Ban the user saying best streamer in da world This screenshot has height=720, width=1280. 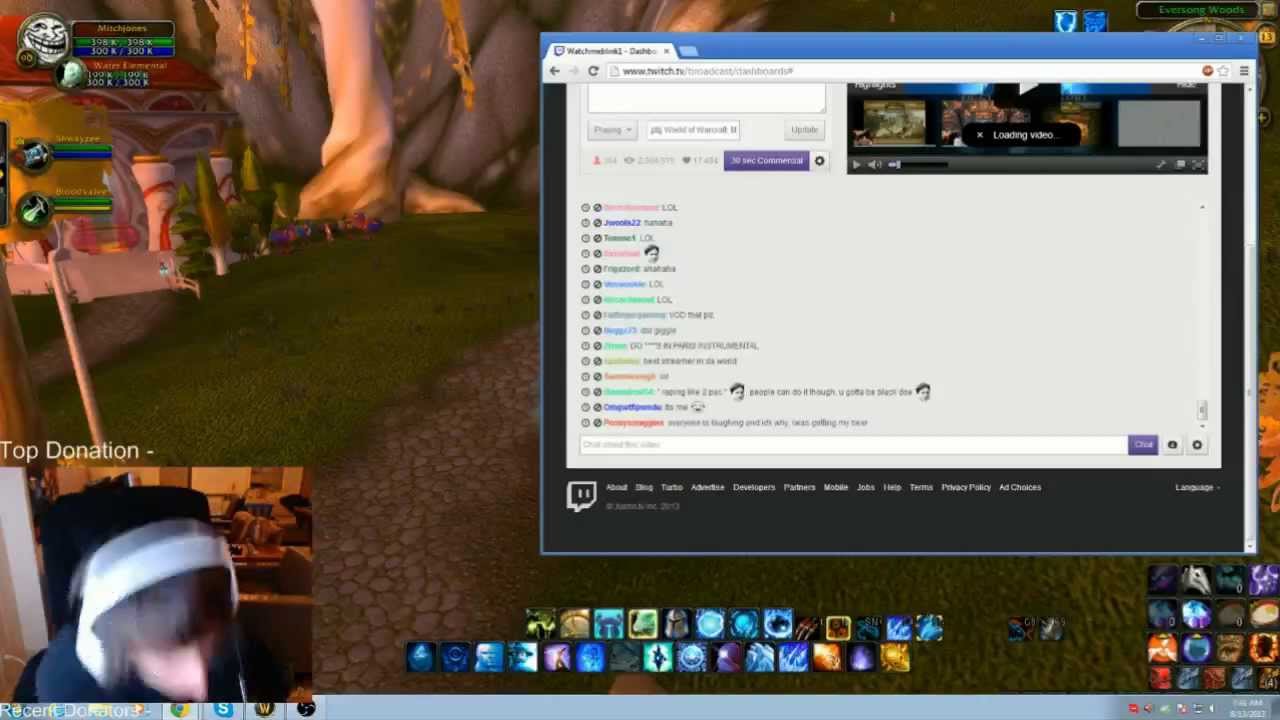pos(597,361)
